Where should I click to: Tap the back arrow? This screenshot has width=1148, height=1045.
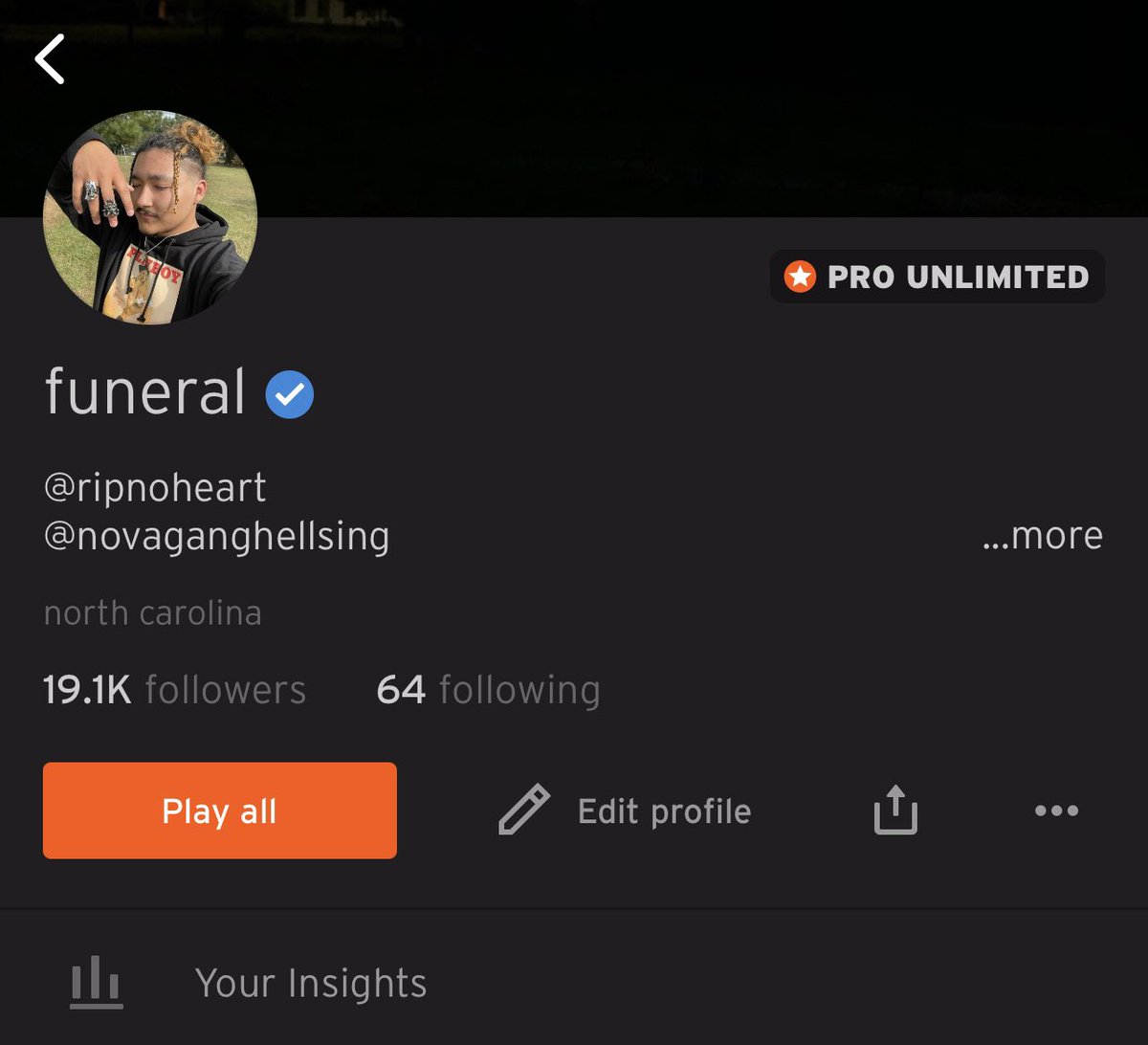(x=50, y=59)
